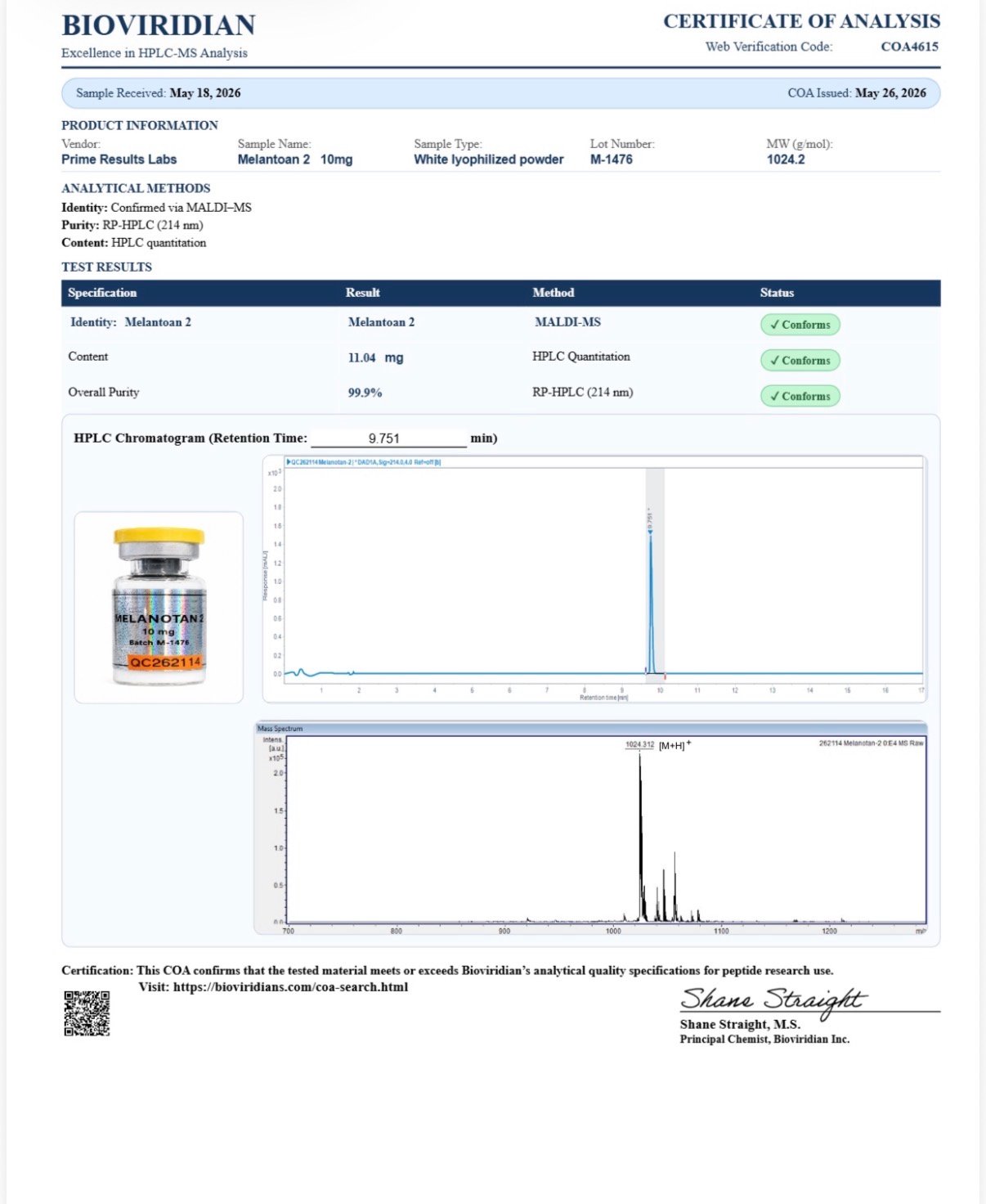Click the Identity: Melantoan 2 specification cell
Viewport: 986px width, 1204px height.
(x=131, y=322)
